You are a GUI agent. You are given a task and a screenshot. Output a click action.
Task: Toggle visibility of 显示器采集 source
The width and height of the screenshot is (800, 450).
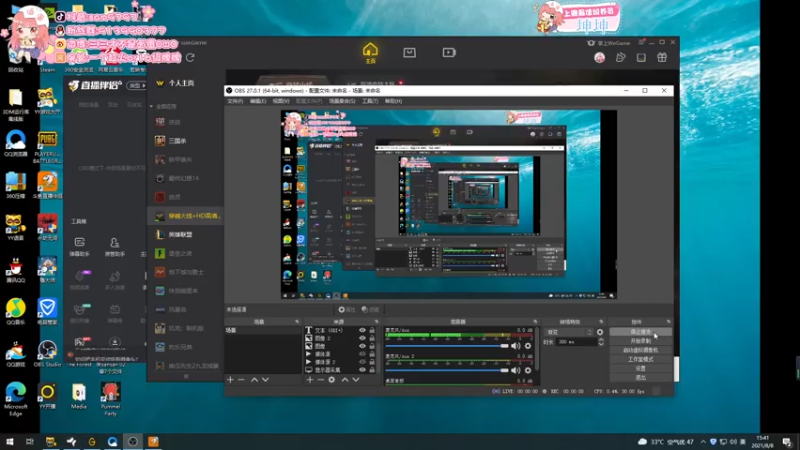coord(362,370)
